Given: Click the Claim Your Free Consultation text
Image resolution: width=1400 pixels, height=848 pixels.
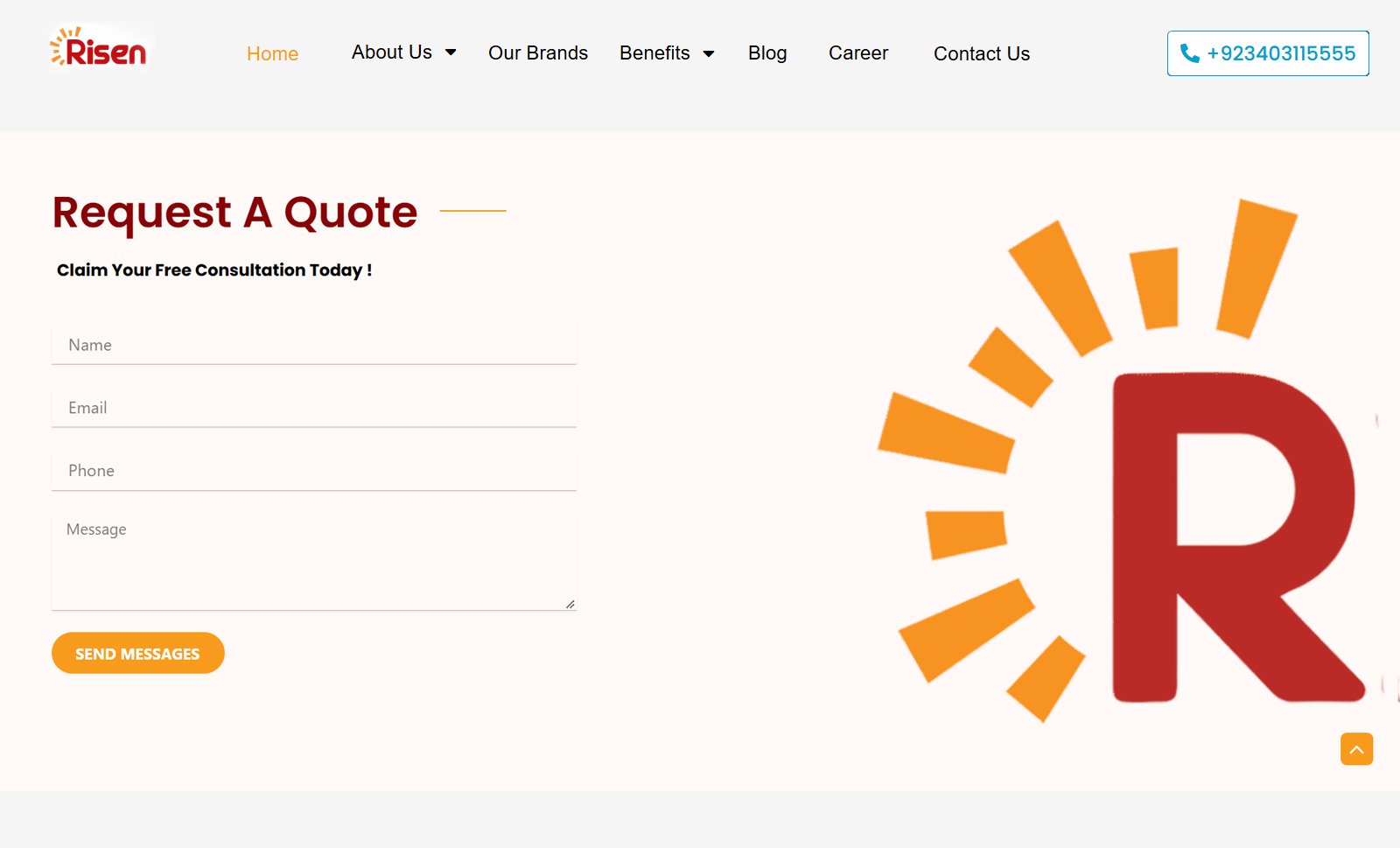Looking at the screenshot, I should point(214,270).
